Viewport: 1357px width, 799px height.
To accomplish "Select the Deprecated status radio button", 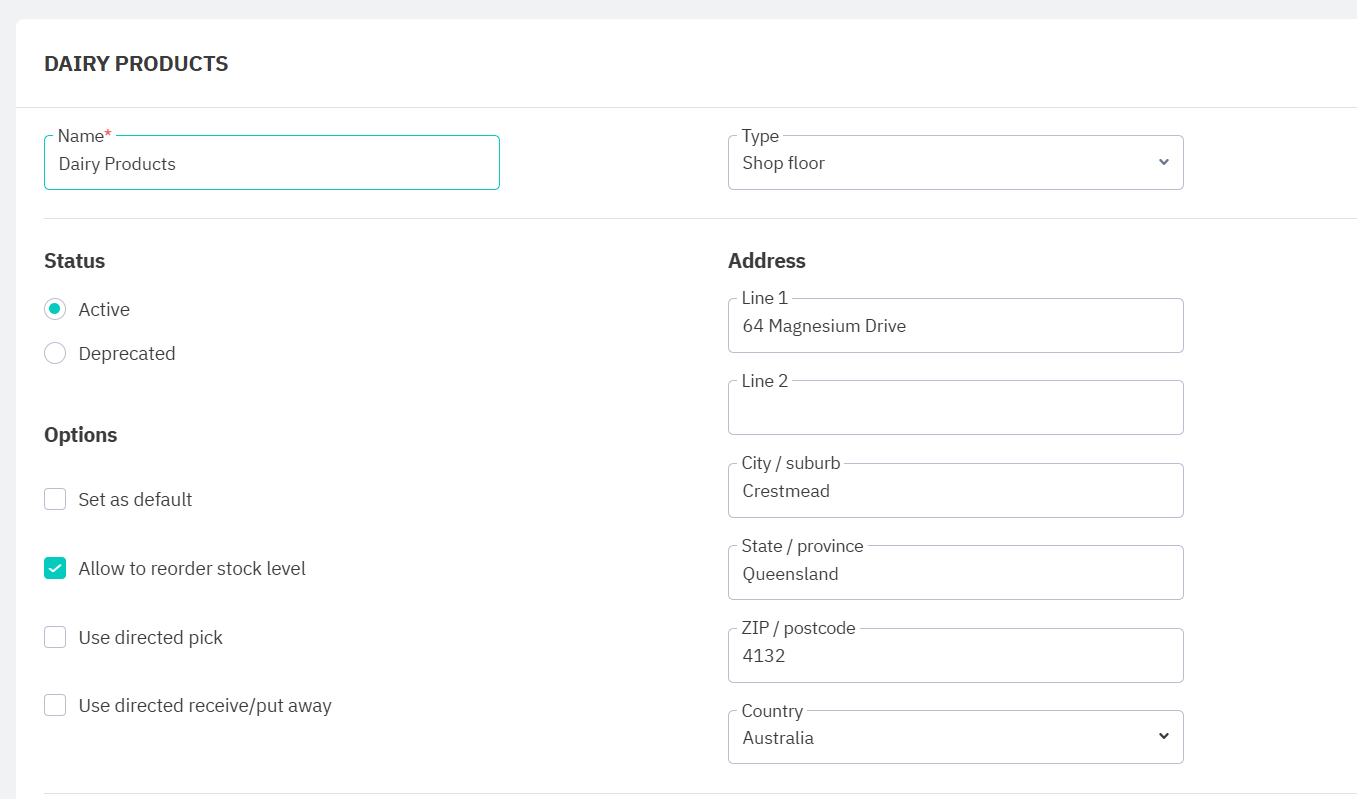I will [55, 354].
